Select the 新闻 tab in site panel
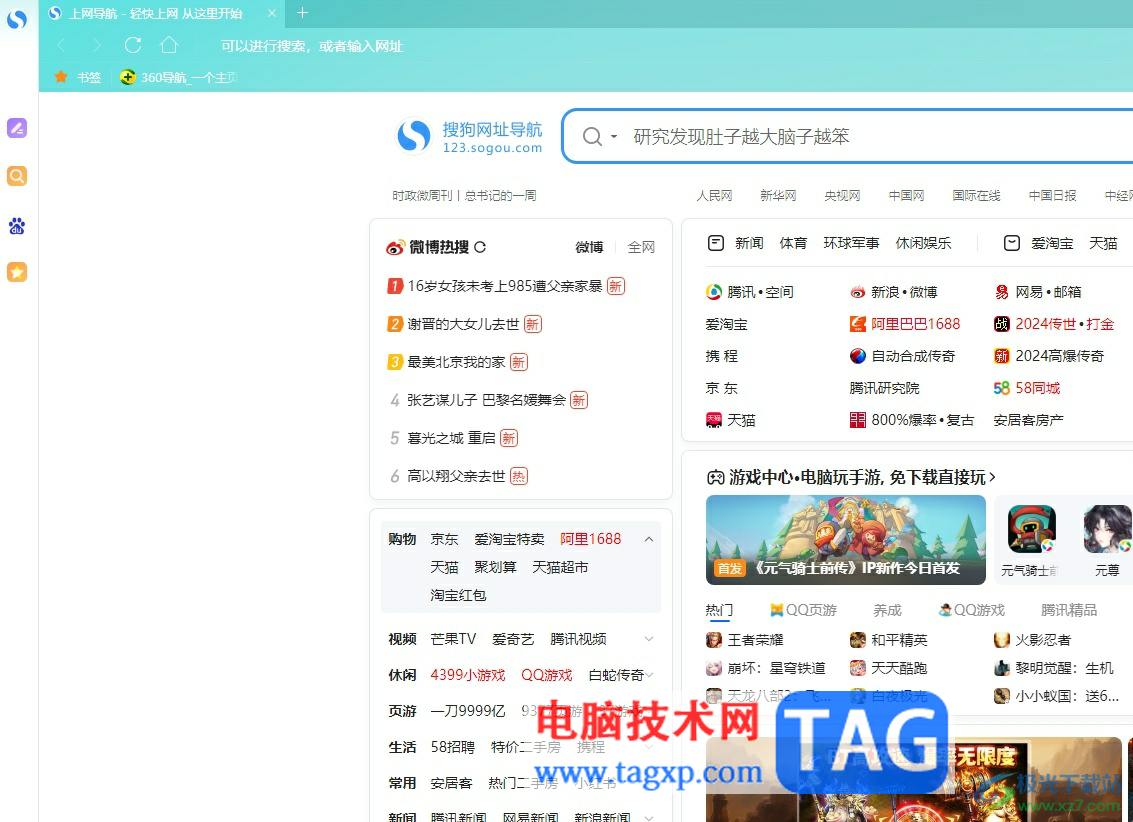 (x=749, y=243)
